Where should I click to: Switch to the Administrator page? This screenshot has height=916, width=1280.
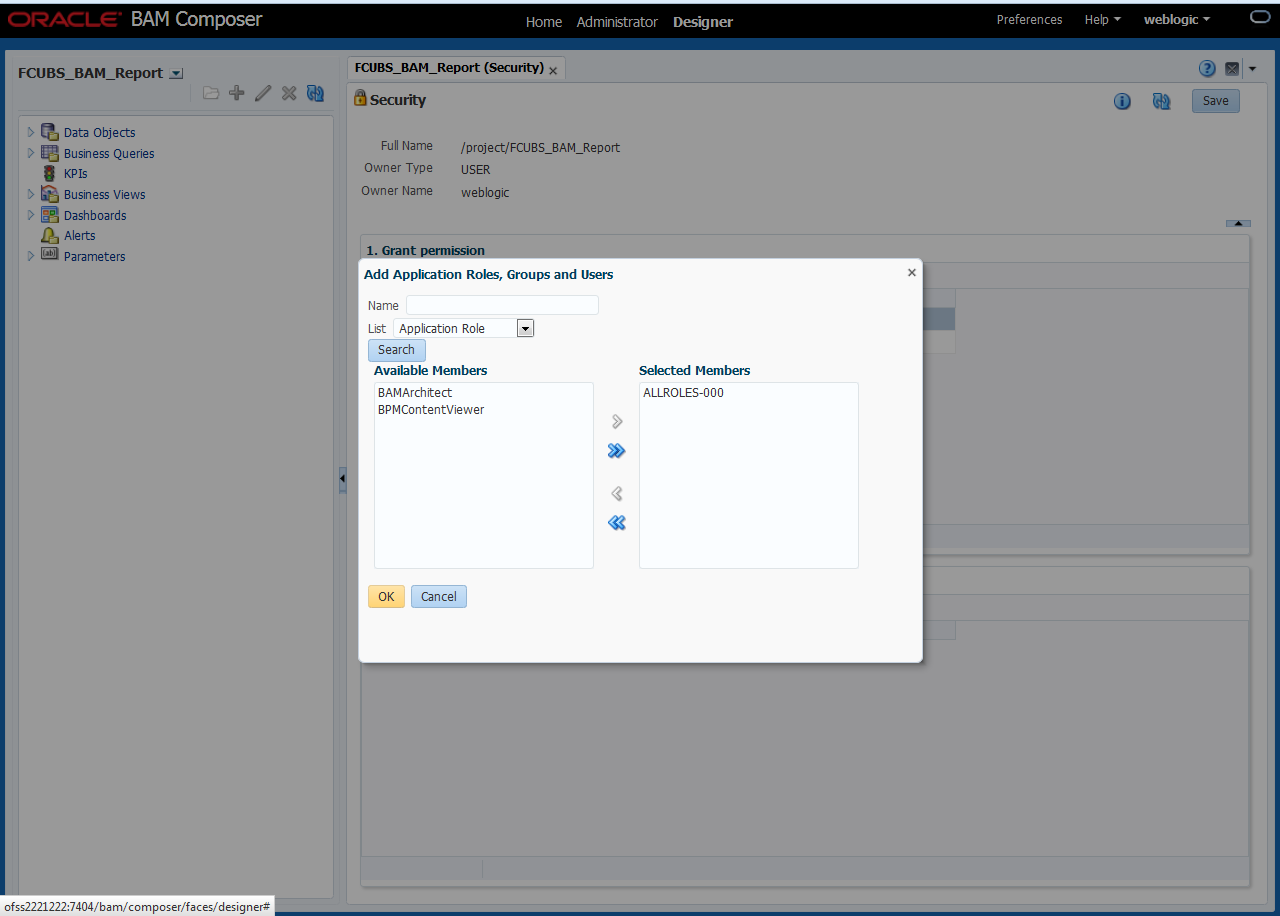[617, 22]
